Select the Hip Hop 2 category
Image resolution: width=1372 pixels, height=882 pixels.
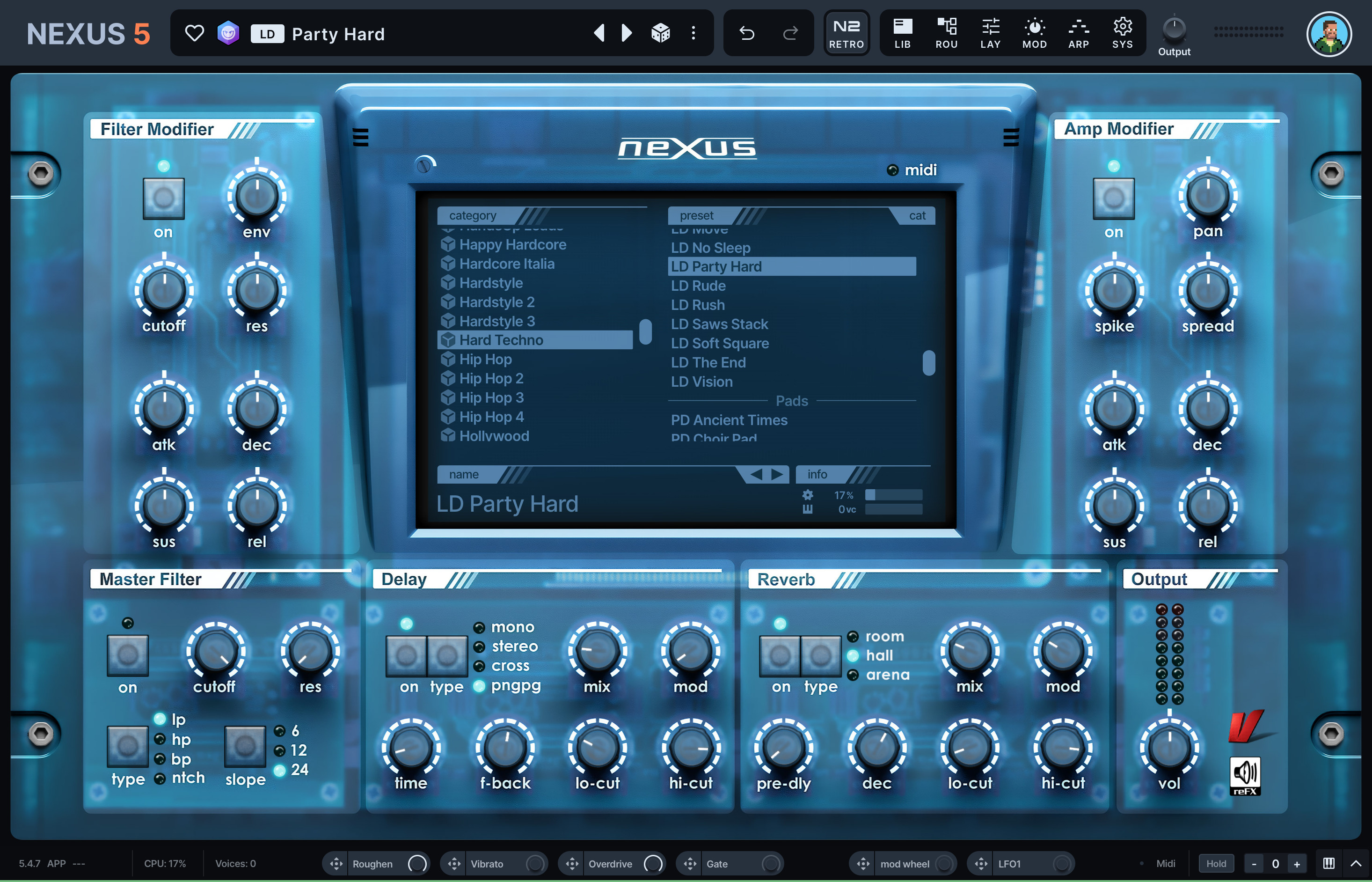490,379
